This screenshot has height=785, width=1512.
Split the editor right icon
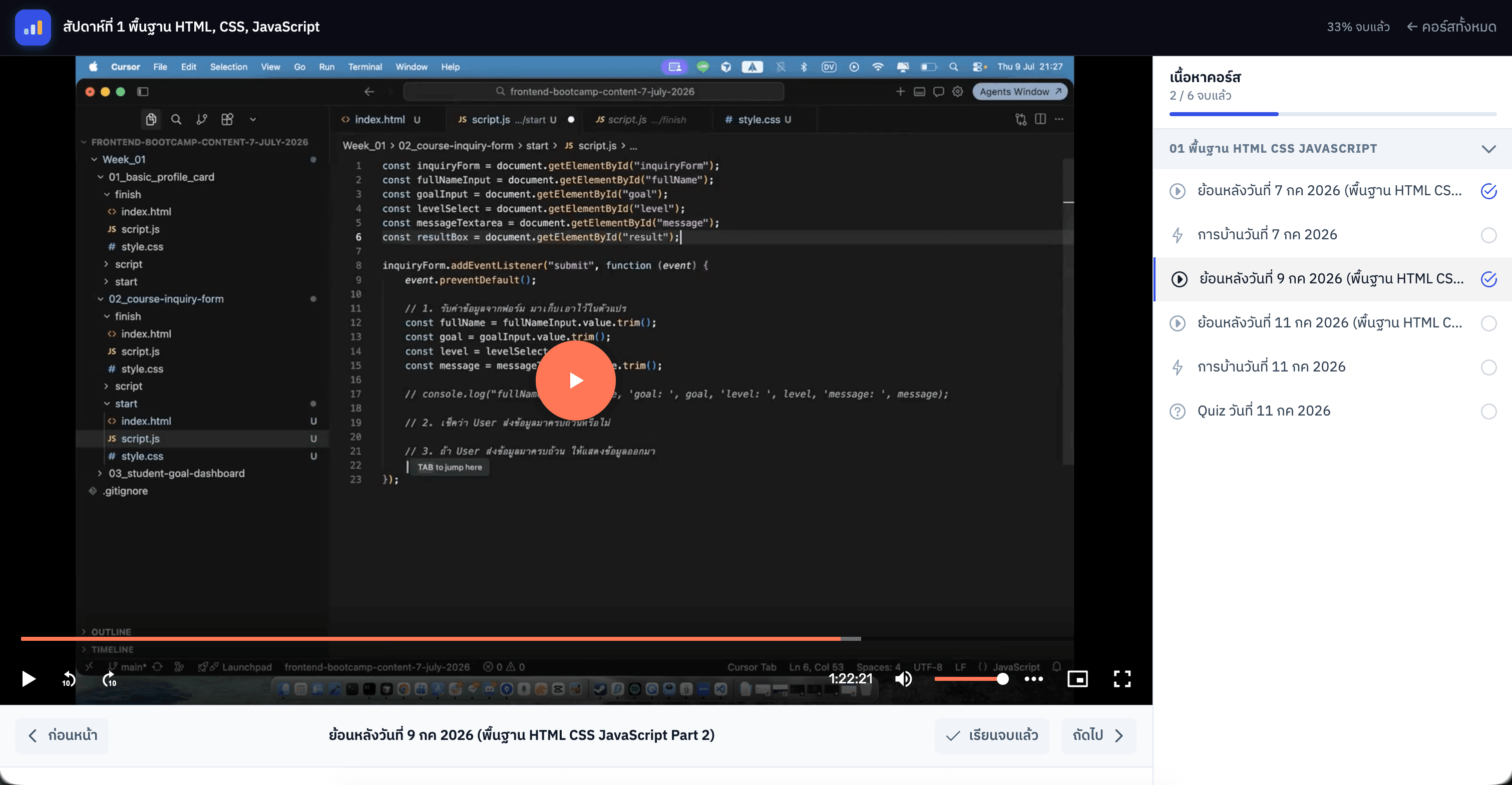coord(1040,119)
